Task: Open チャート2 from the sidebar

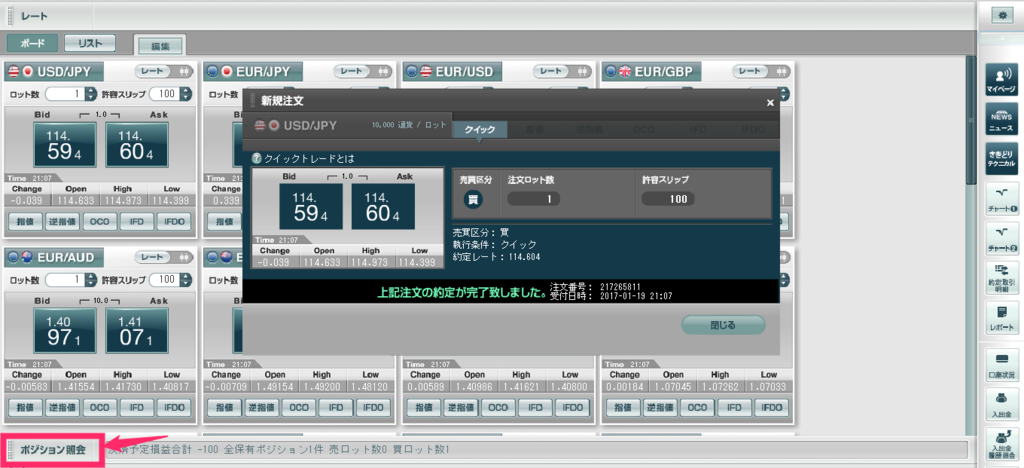Action: pos(1001,238)
